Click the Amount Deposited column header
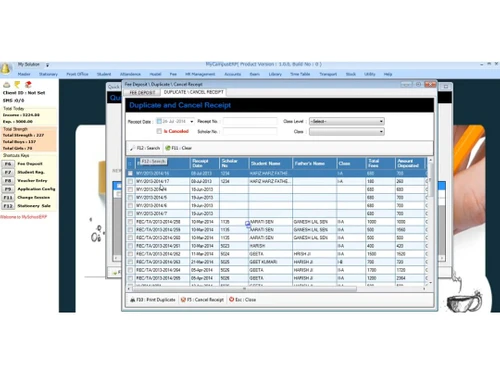 coord(410,163)
